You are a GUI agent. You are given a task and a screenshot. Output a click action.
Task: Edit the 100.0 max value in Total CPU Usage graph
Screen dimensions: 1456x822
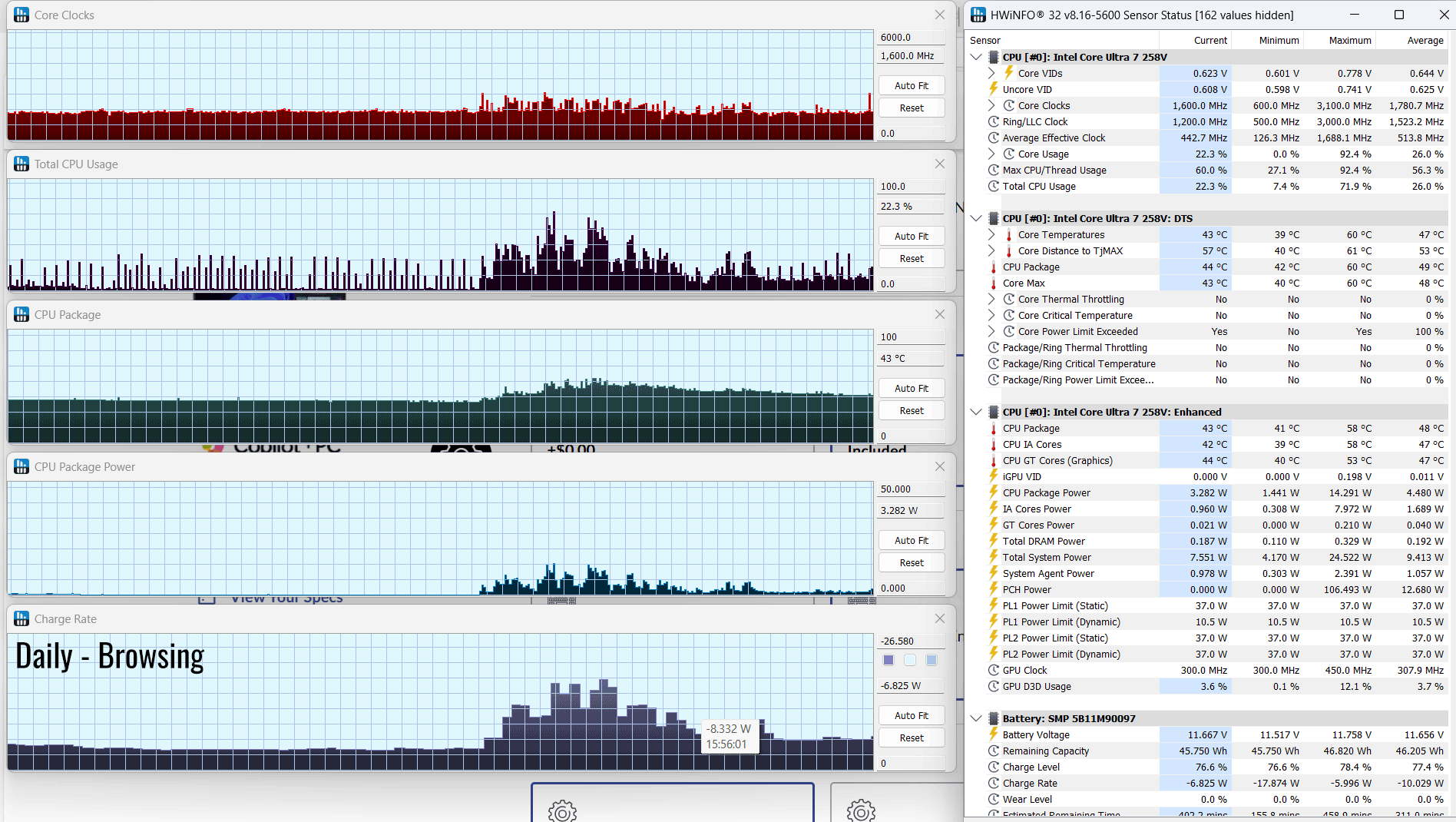(x=912, y=186)
